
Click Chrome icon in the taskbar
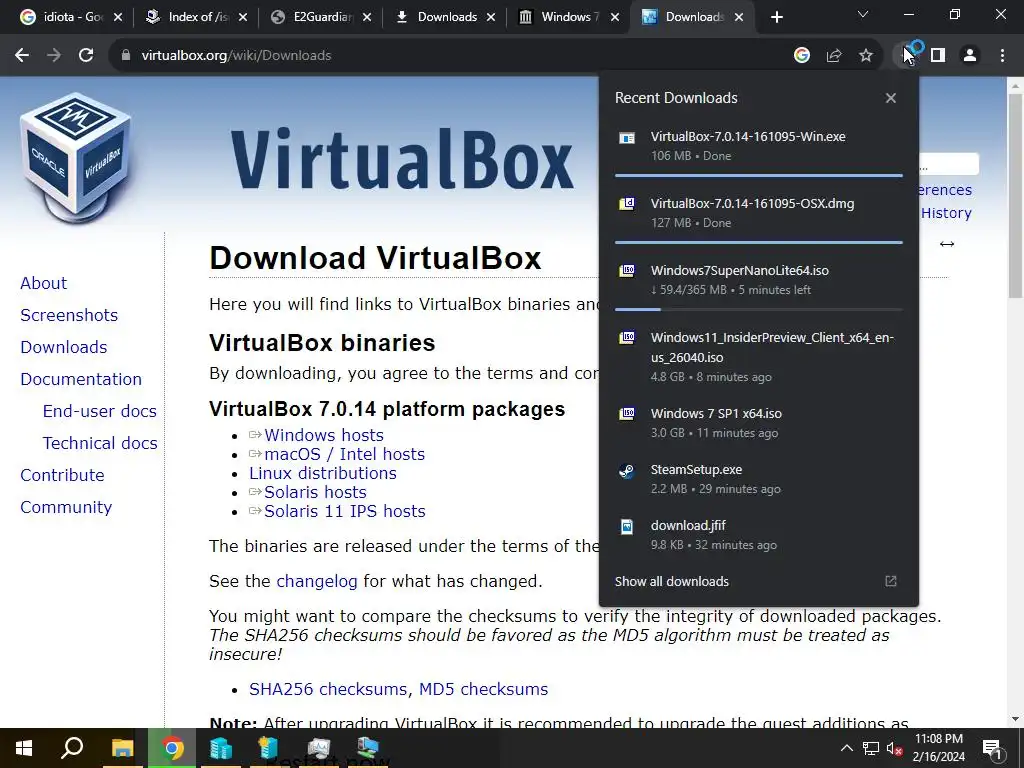coord(172,748)
